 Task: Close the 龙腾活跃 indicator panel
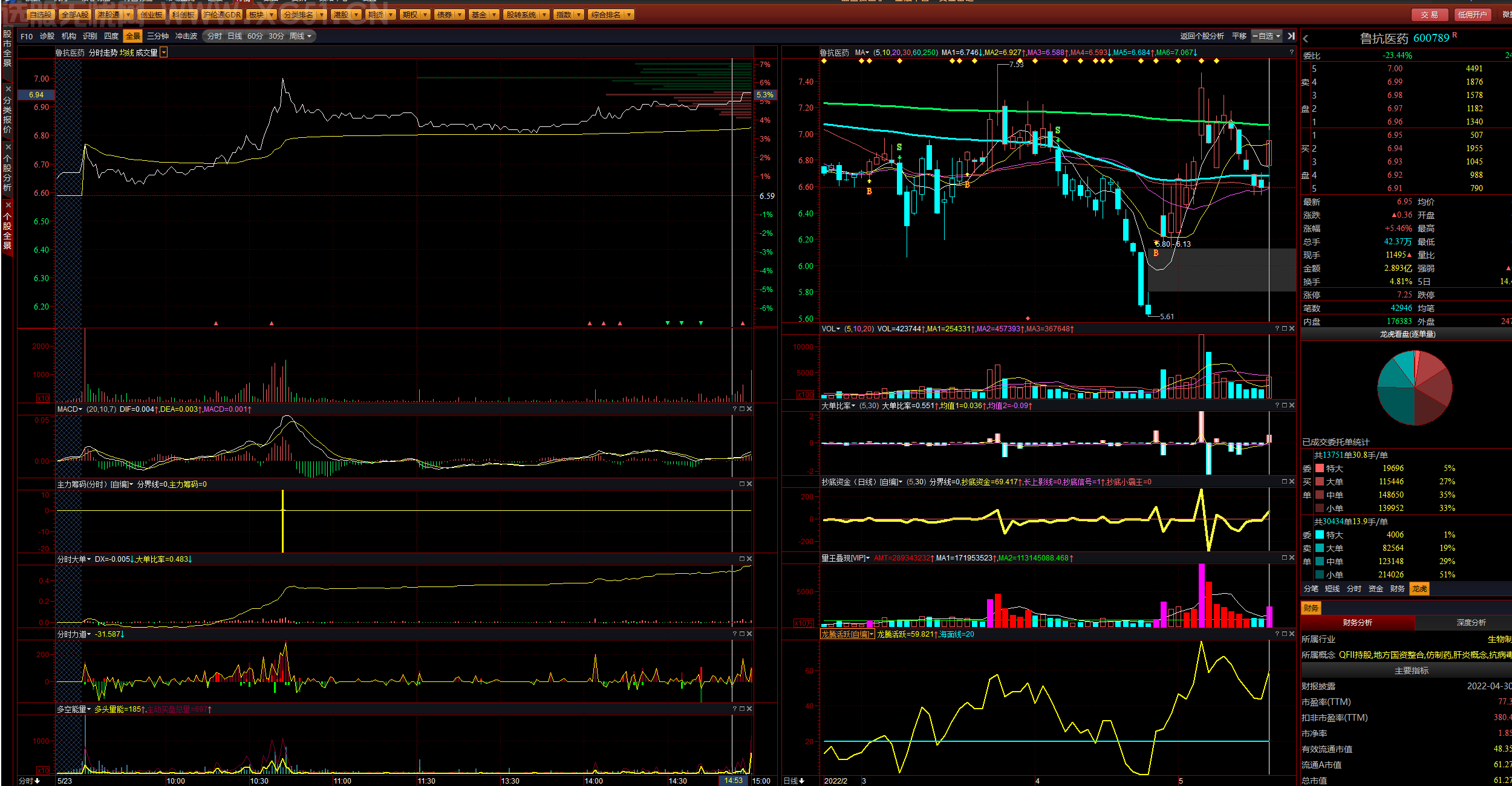pos(1292,634)
